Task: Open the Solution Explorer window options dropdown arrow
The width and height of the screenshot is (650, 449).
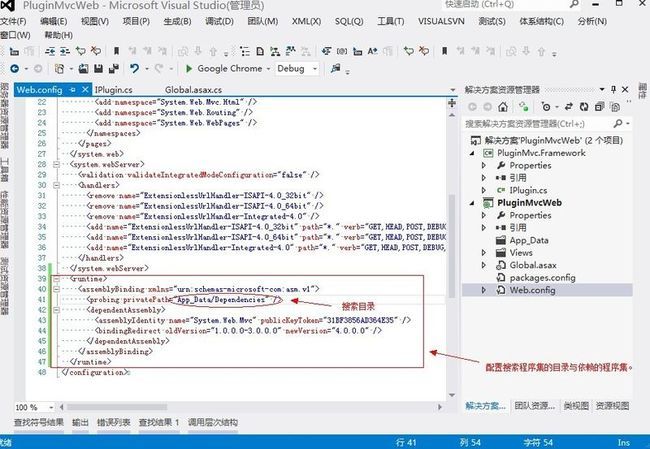Action: click(601, 90)
